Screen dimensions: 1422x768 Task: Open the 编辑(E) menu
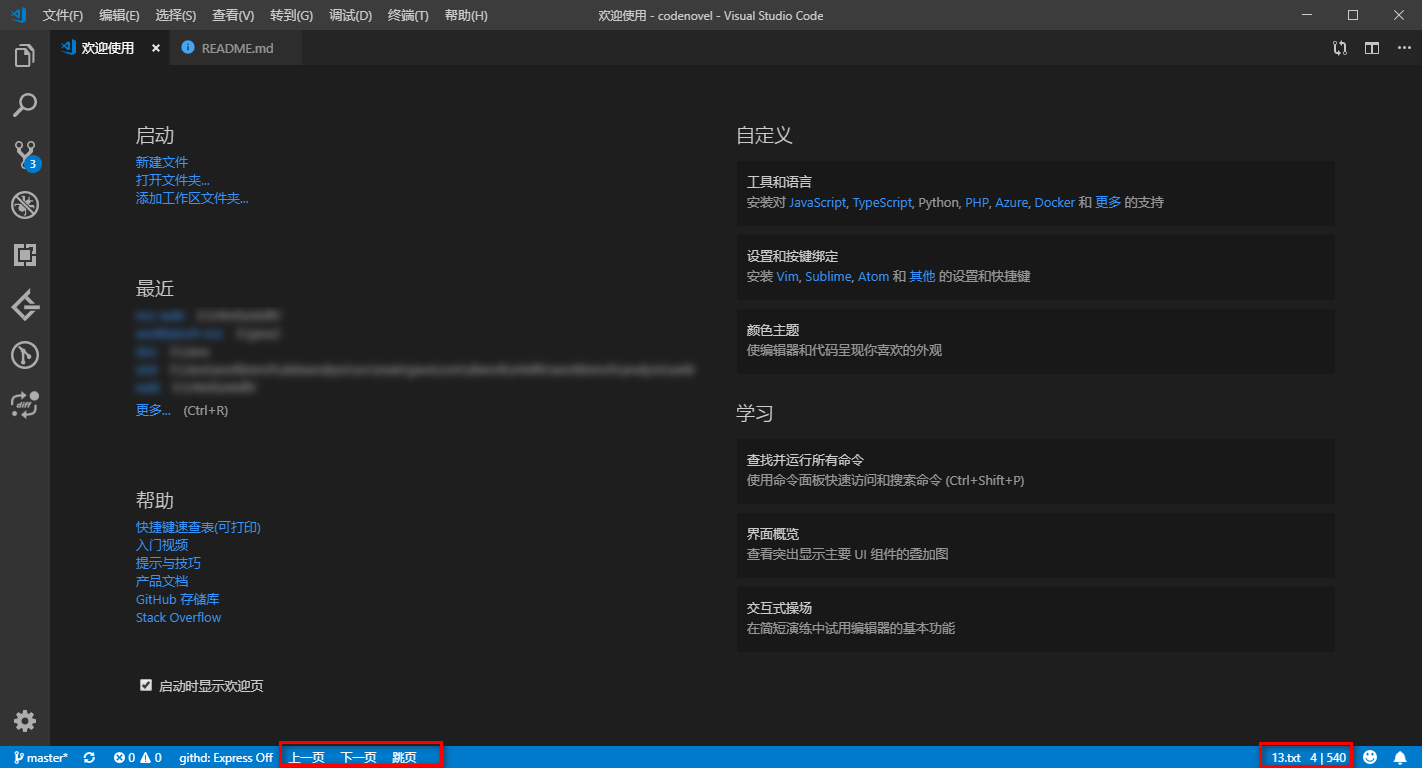(119, 16)
